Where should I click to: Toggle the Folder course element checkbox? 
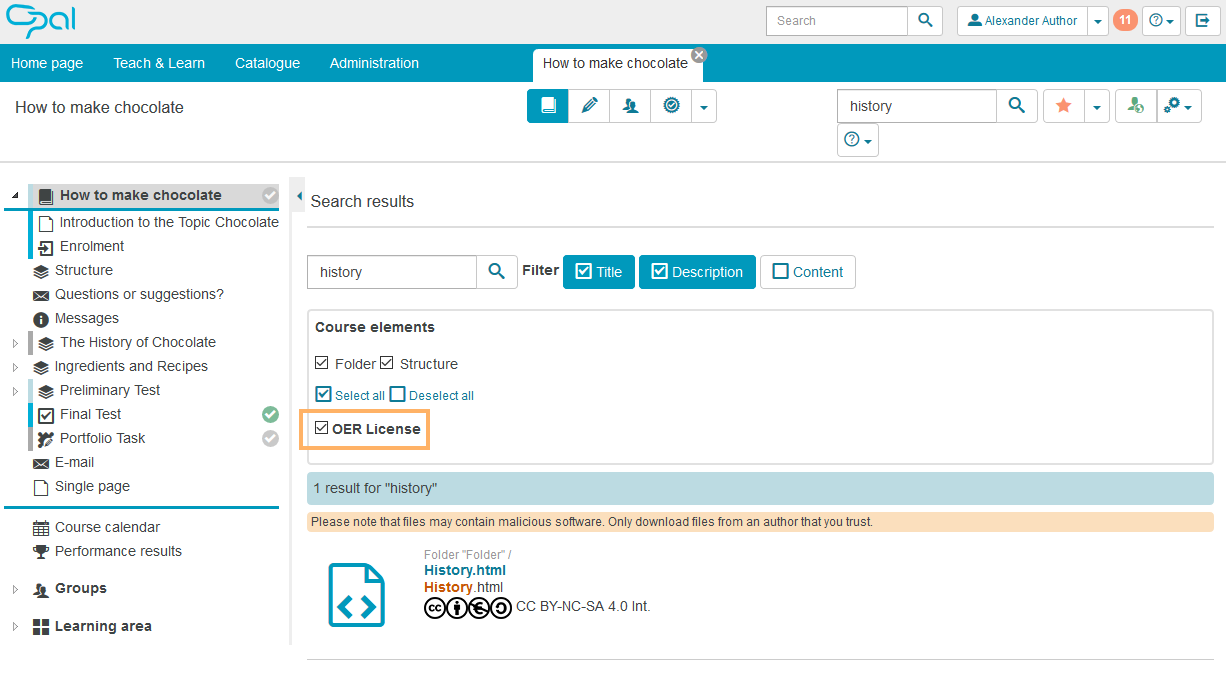tap(322, 363)
